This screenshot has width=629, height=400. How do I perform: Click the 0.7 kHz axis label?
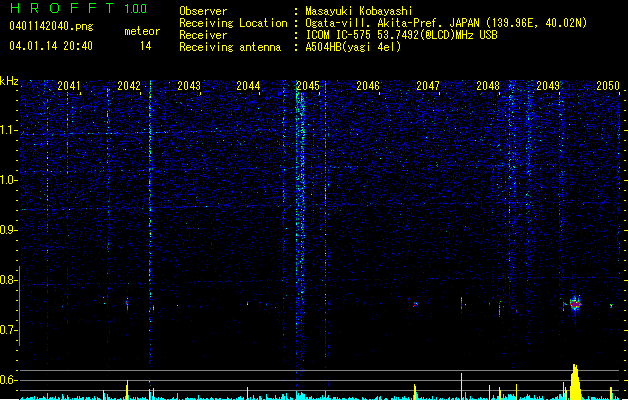click(7, 330)
